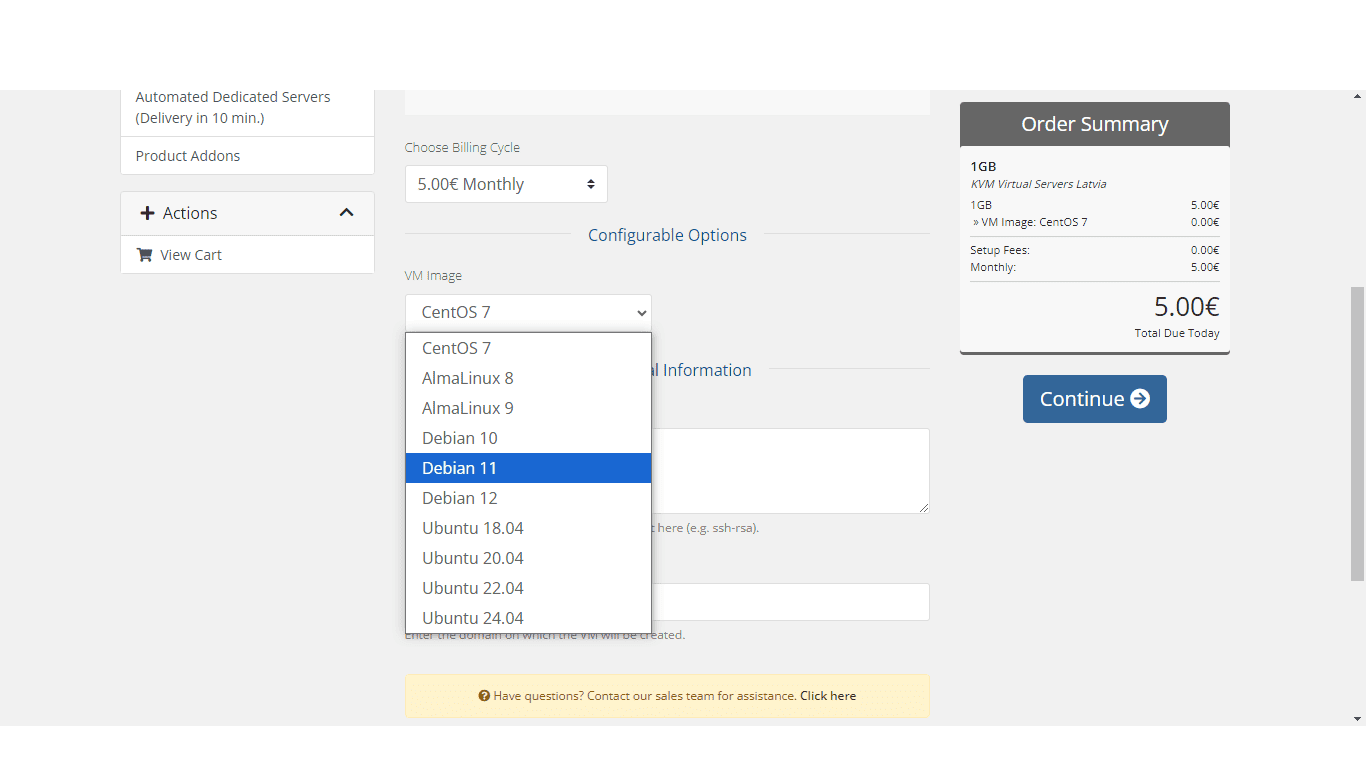The height and width of the screenshot is (768, 1366).
Task: Click the domain input field
Action: [x=790, y=602]
